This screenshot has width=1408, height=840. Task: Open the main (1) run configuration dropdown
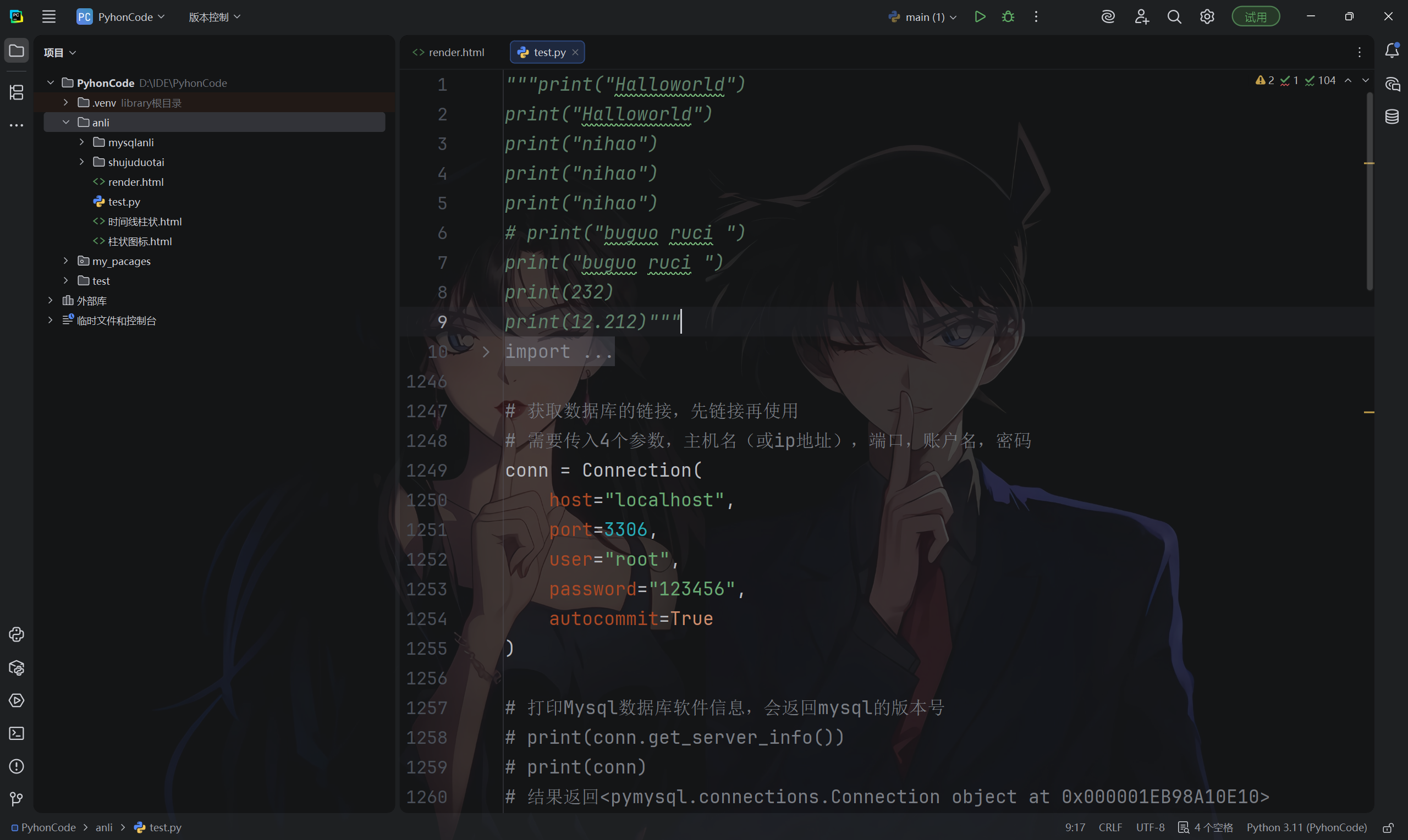[x=923, y=17]
